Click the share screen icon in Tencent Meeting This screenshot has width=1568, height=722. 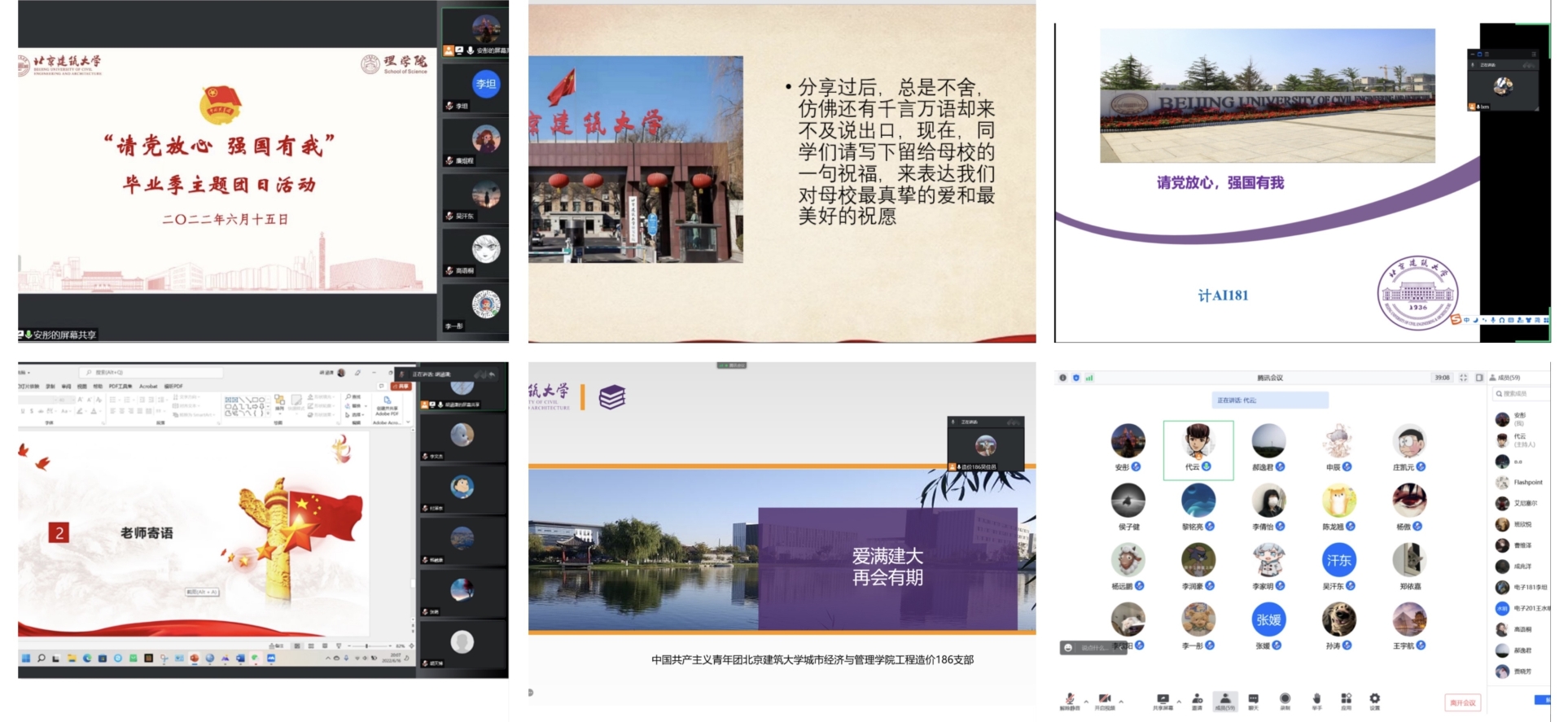point(1163,699)
